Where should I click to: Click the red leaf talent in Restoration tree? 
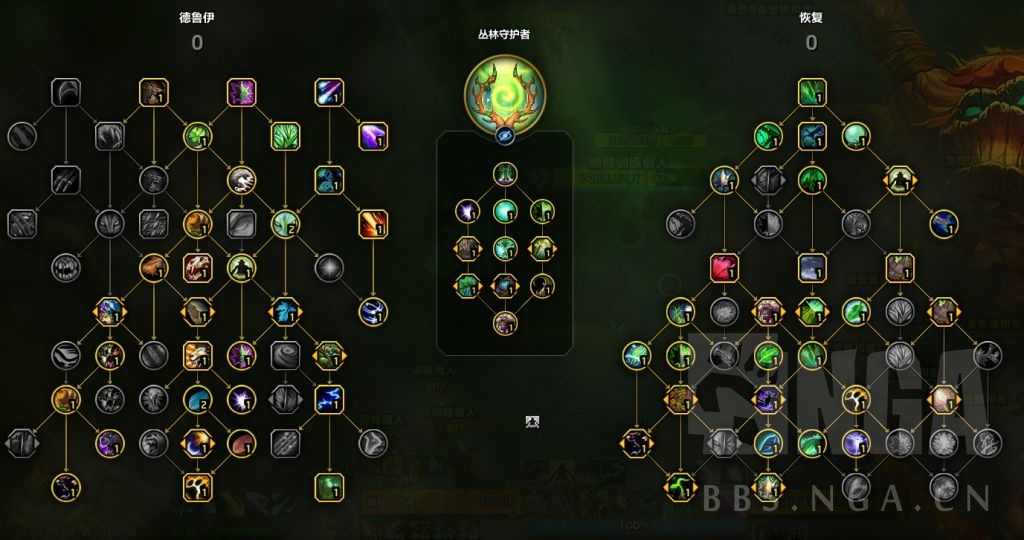(724, 268)
